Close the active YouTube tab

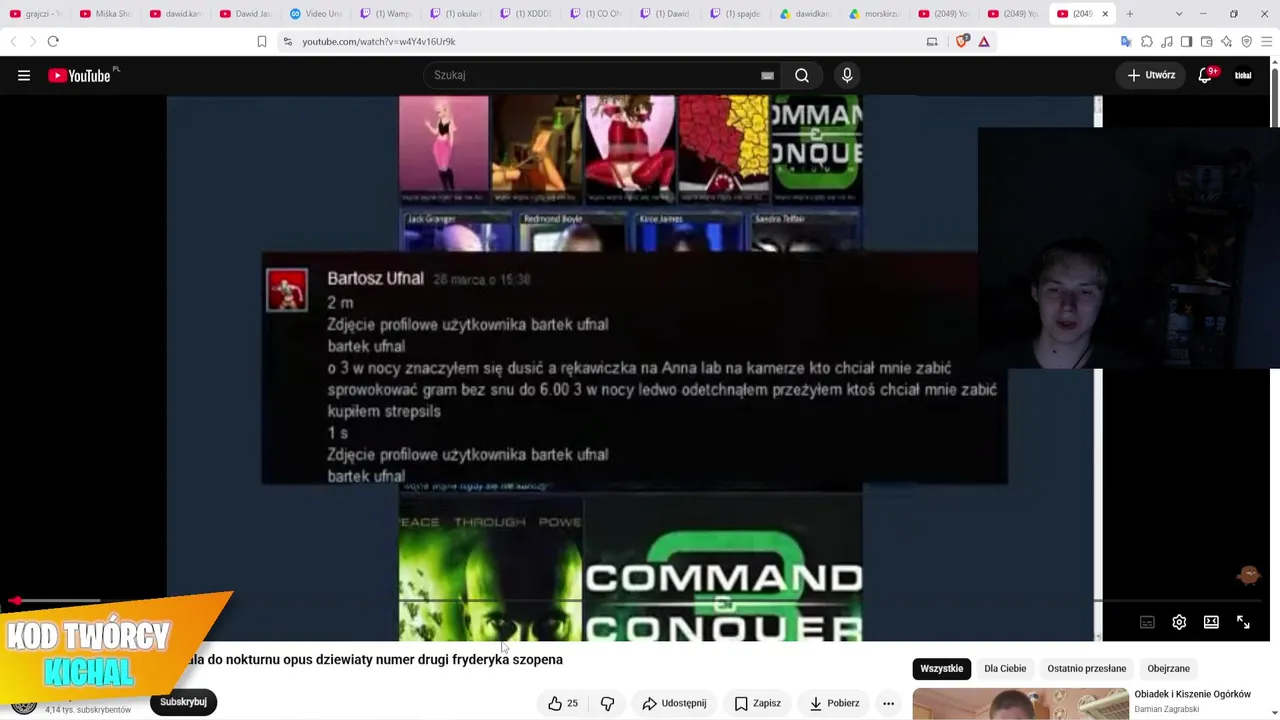pyautogui.click(x=1105, y=14)
